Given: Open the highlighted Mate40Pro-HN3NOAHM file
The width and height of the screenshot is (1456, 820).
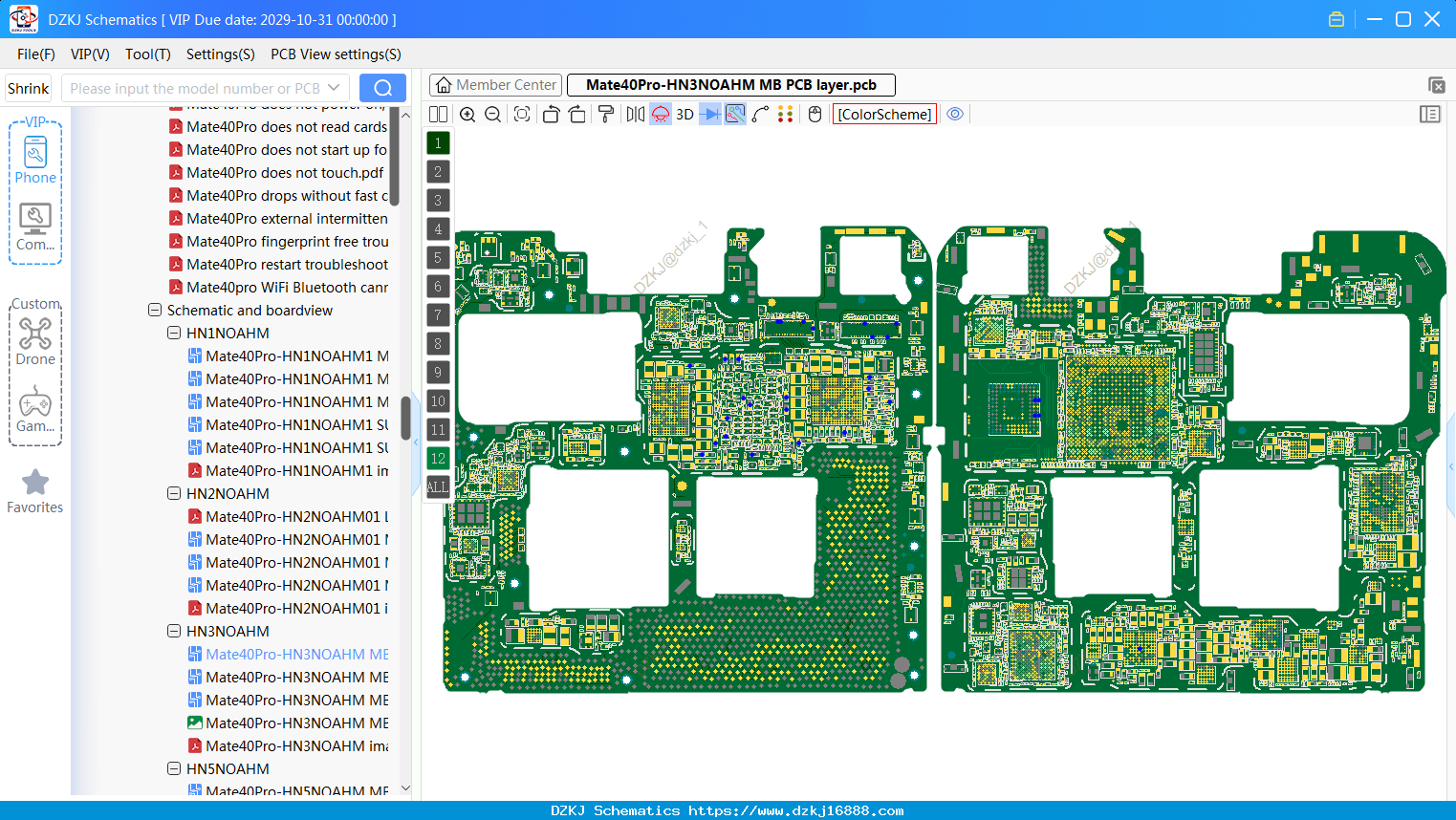Looking at the screenshot, I should point(288,655).
